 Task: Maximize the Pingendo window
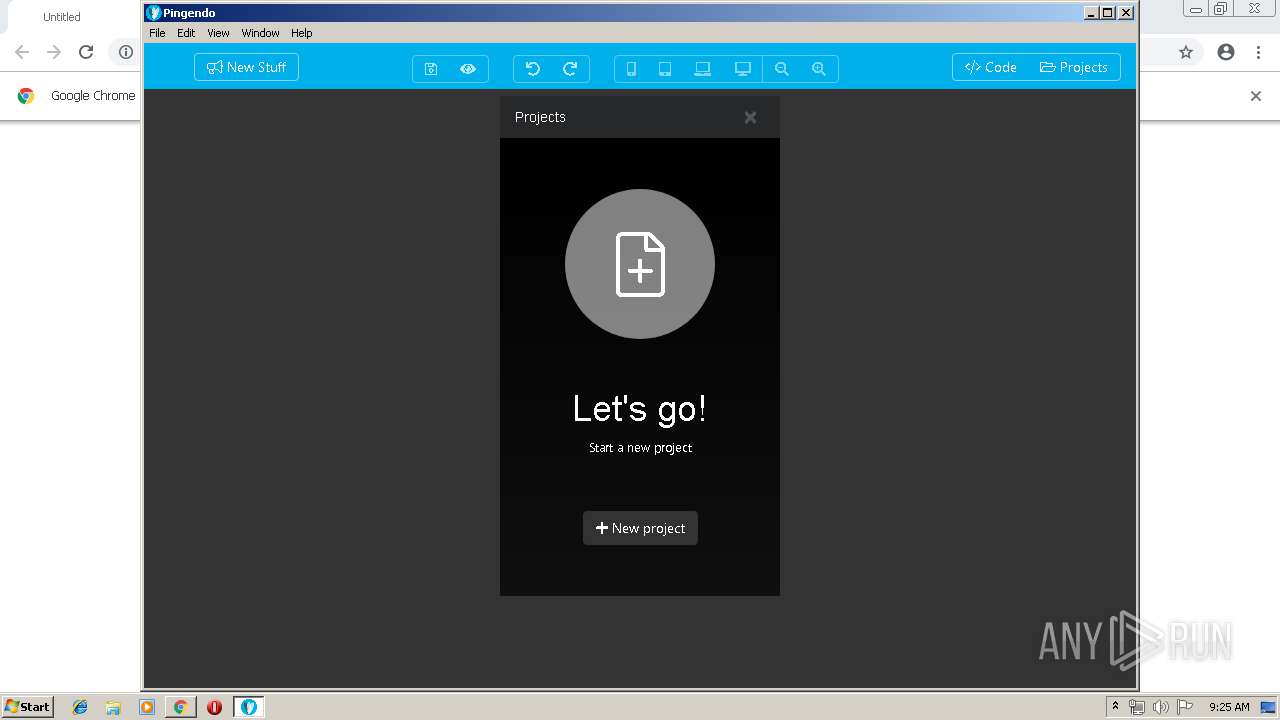(x=1108, y=13)
